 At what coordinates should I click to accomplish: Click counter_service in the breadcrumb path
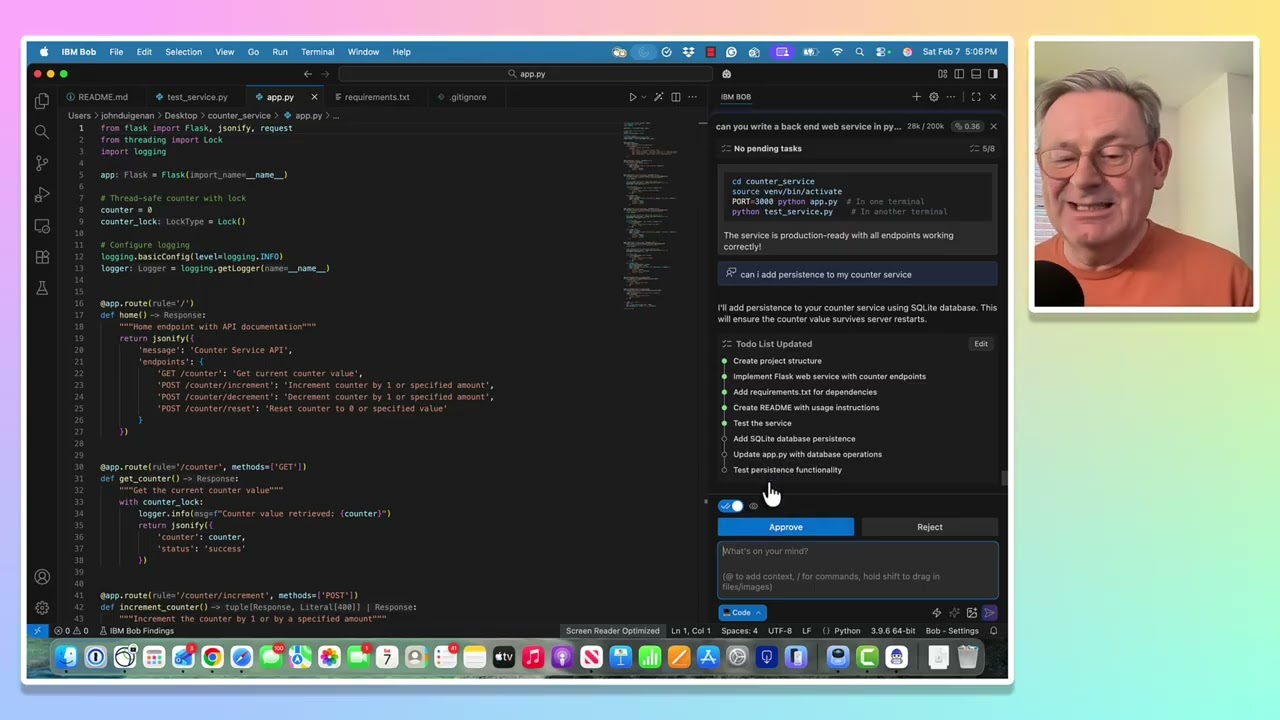(239, 116)
